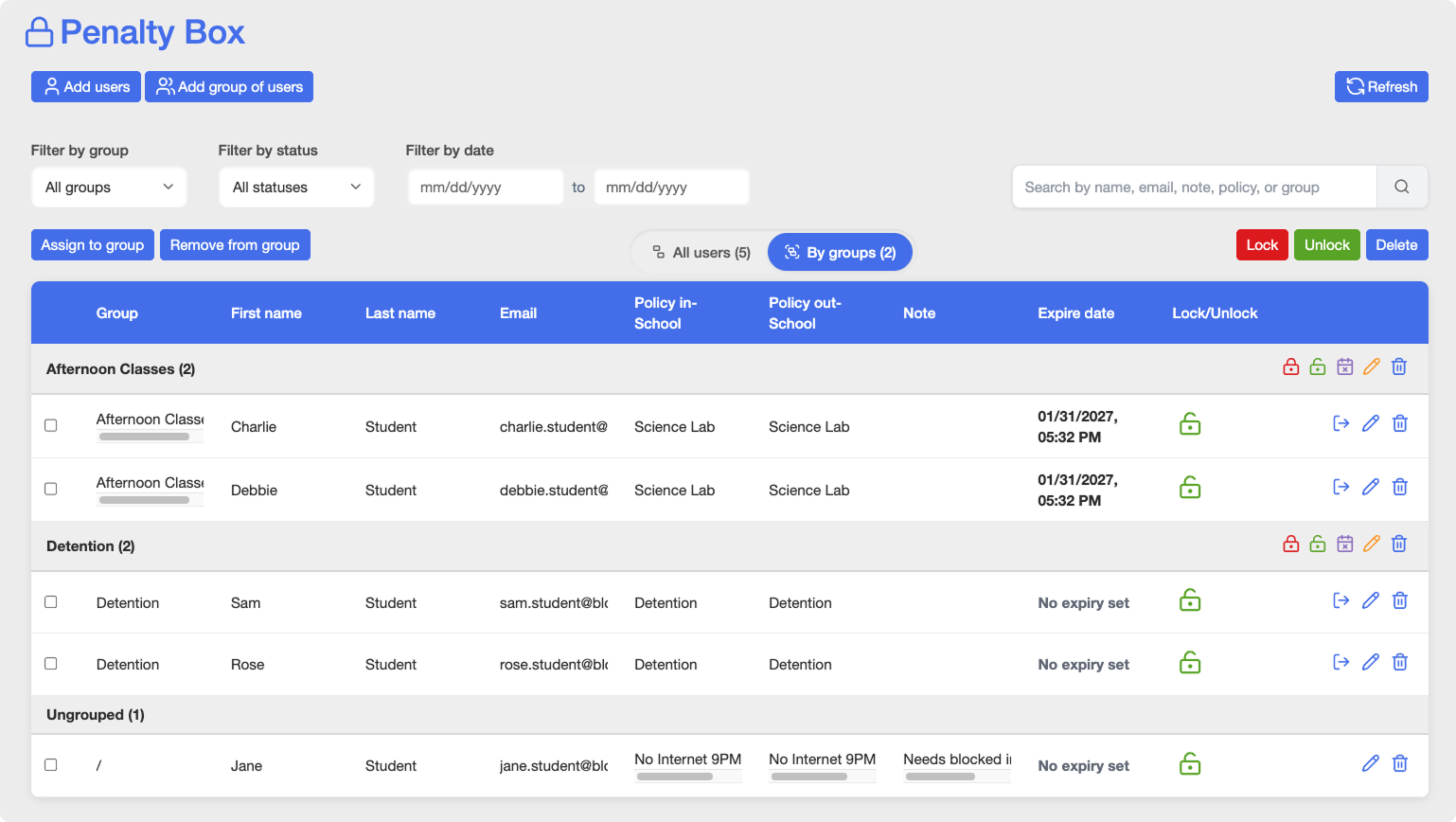Refresh the Penalty Box list

[1381, 87]
